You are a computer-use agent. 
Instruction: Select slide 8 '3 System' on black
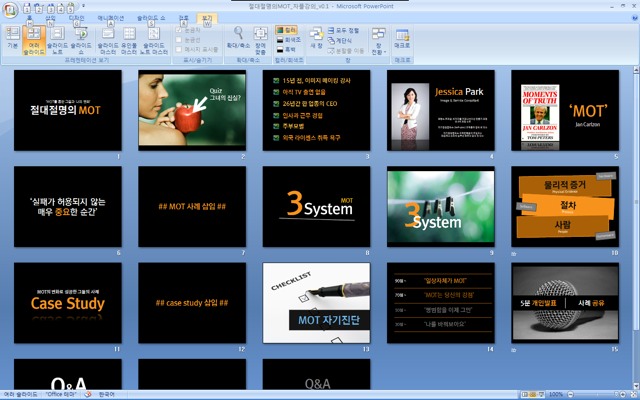click(x=316, y=207)
